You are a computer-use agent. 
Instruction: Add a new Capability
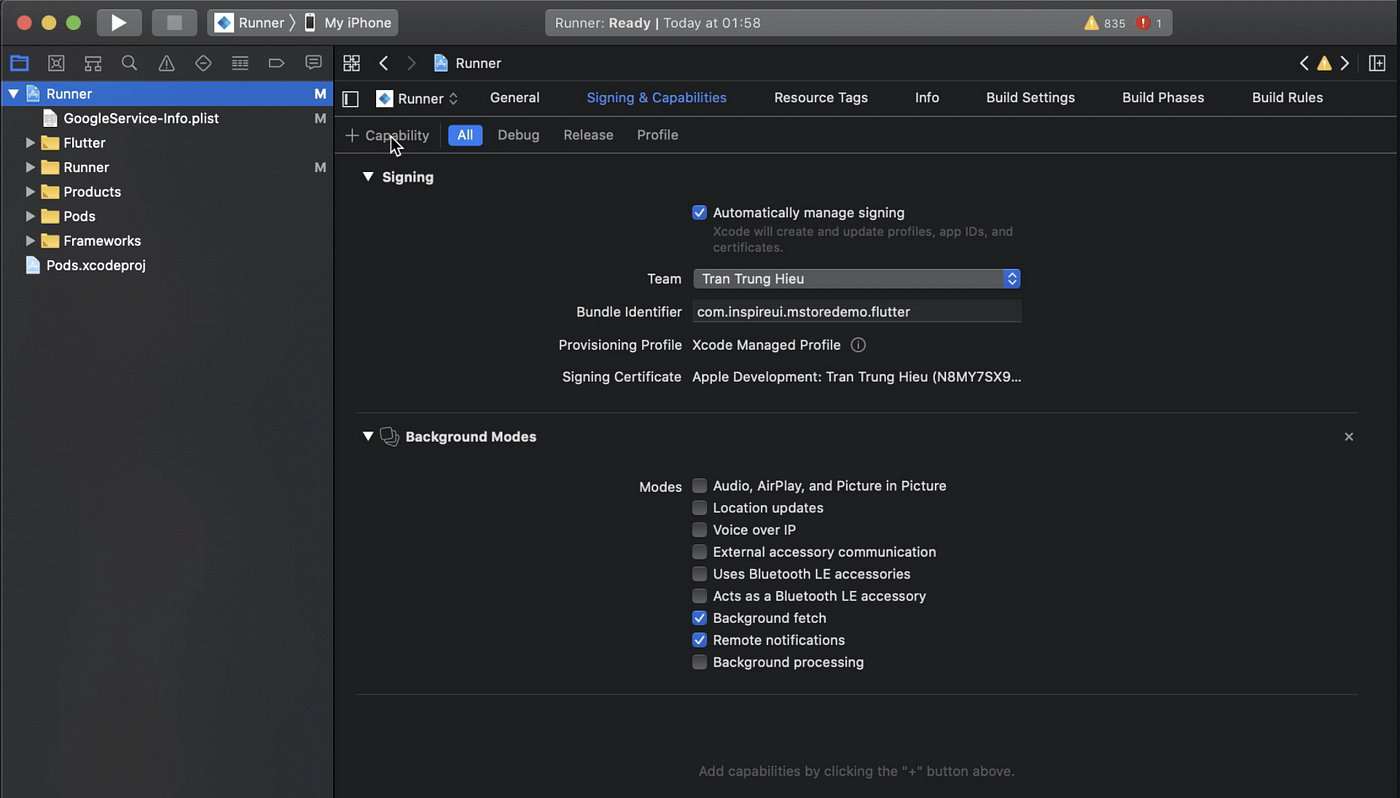tap(387, 135)
